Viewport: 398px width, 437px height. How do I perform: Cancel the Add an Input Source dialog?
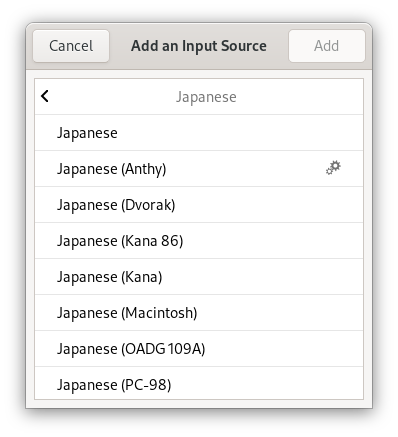[x=71, y=46]
